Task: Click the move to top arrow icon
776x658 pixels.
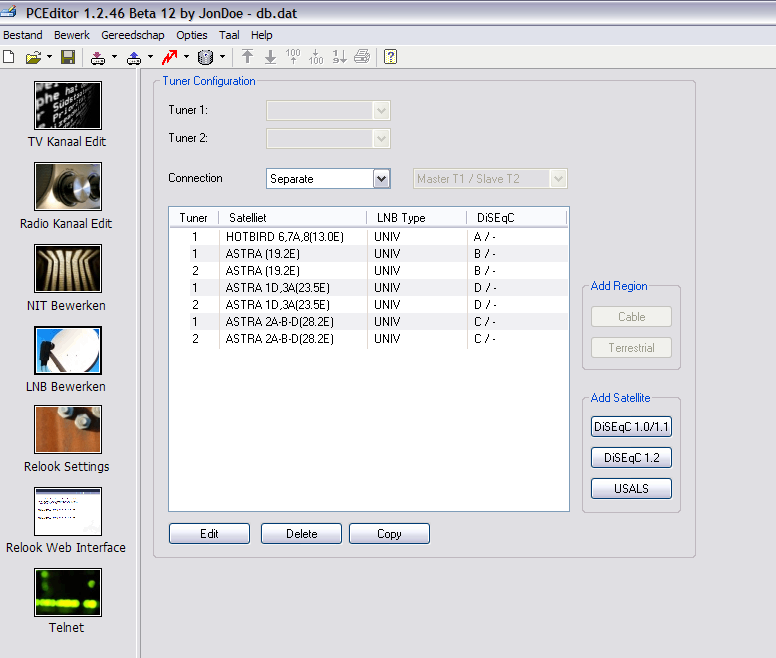Action: coord(247,57)
